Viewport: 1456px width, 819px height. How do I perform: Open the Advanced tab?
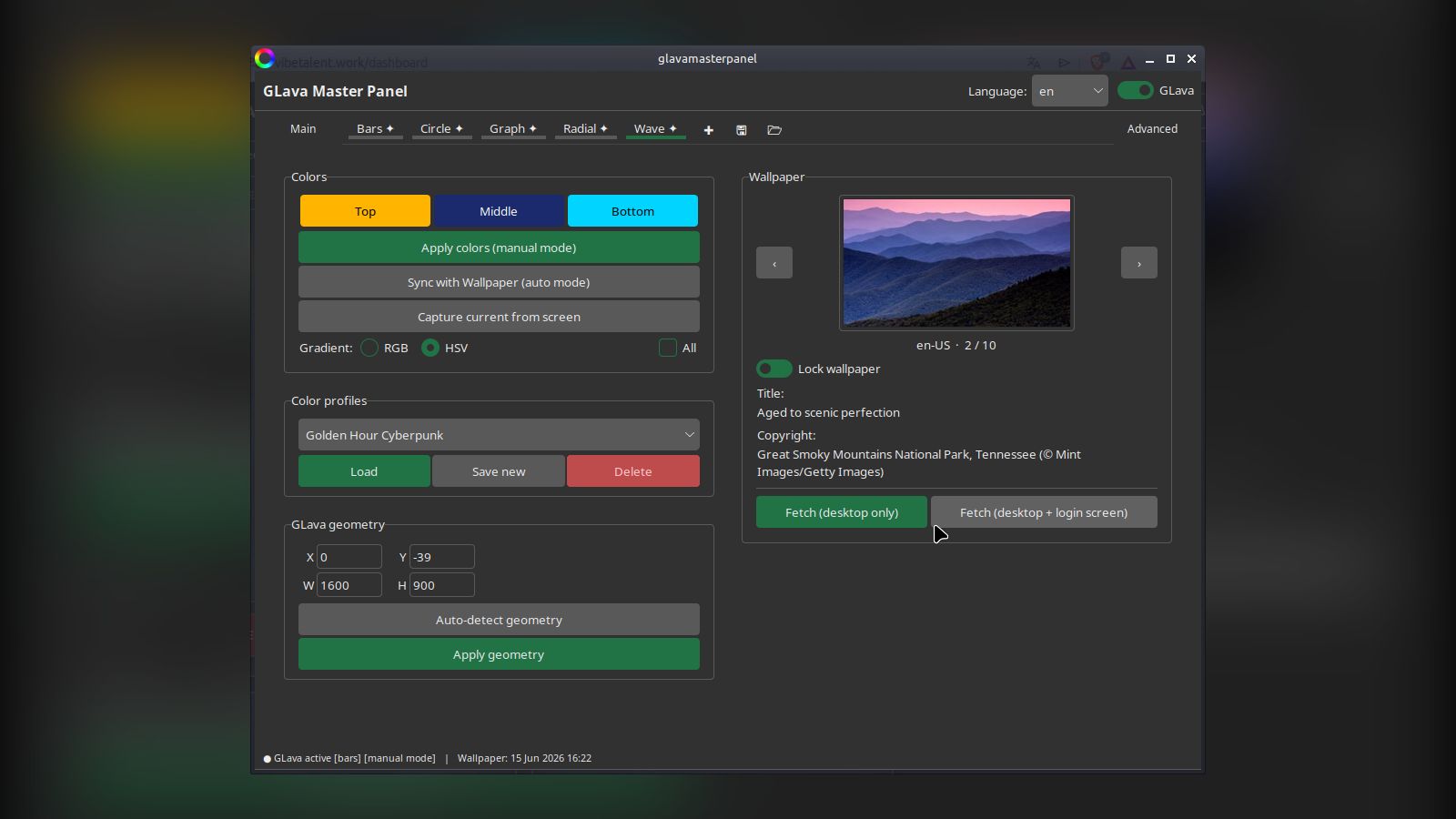pos(1152,129)
